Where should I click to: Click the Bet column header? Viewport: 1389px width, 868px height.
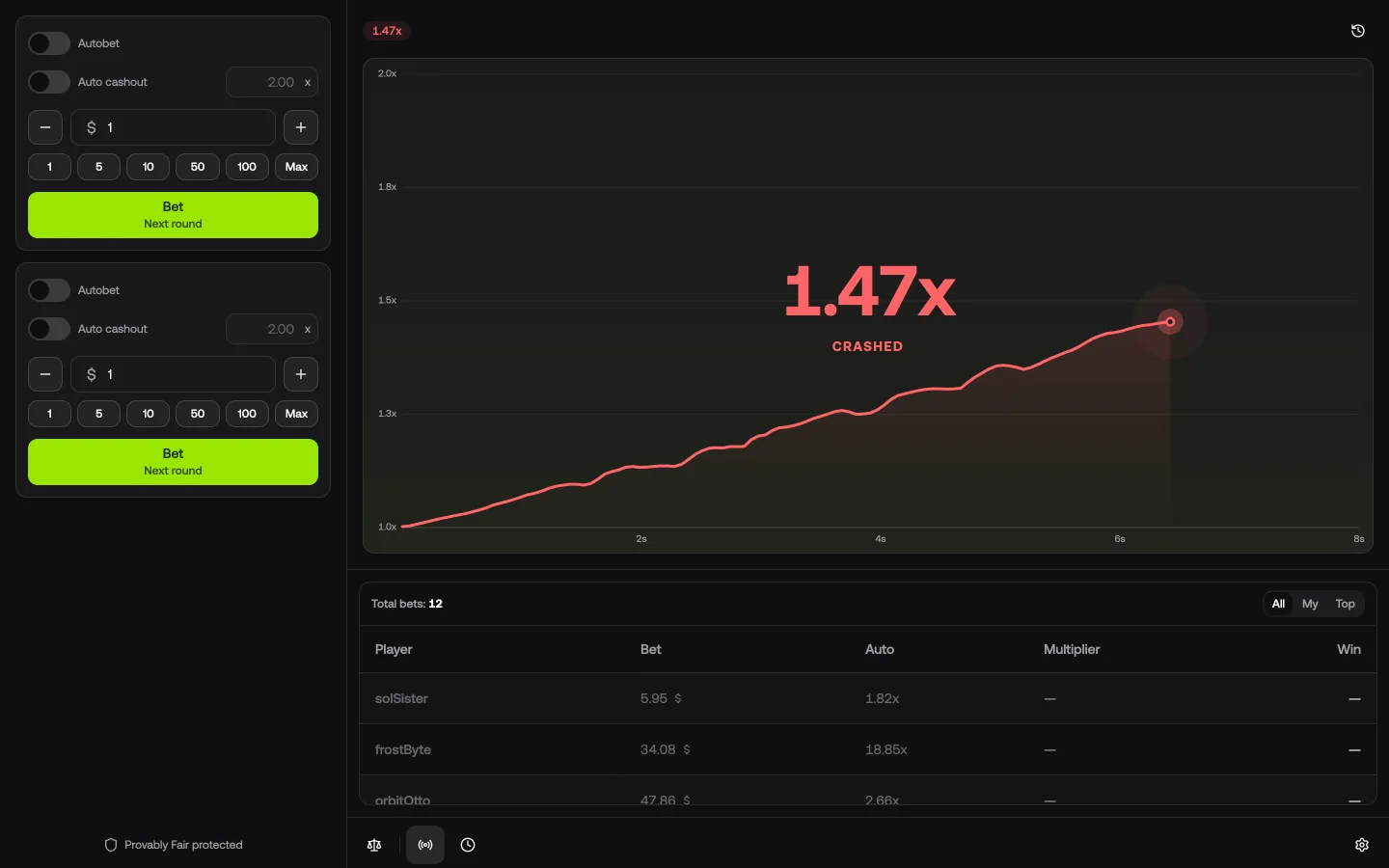click(x=651, y=649)
